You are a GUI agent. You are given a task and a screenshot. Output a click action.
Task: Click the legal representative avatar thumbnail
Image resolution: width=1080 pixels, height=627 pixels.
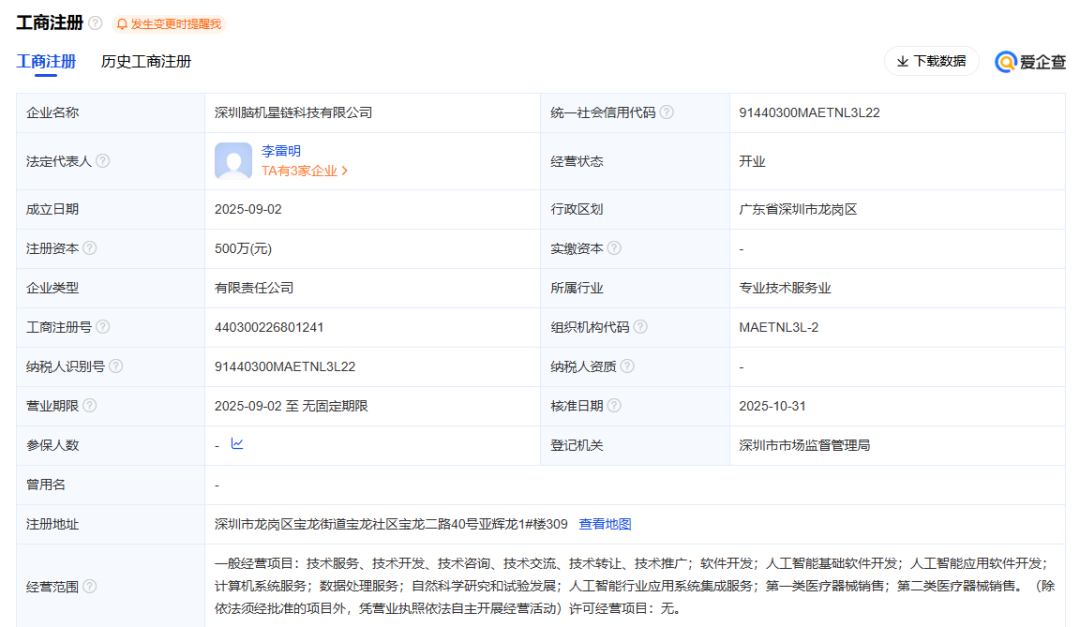(232, 160)
